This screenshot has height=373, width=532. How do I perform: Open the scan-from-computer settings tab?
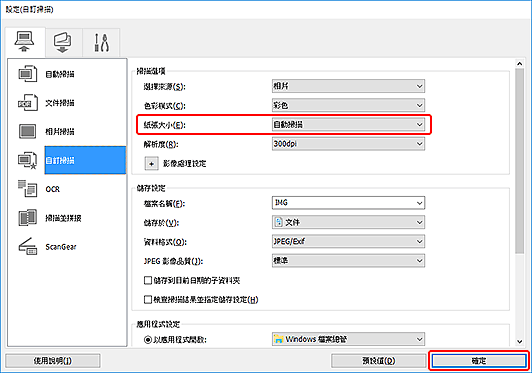pos(24,42)
